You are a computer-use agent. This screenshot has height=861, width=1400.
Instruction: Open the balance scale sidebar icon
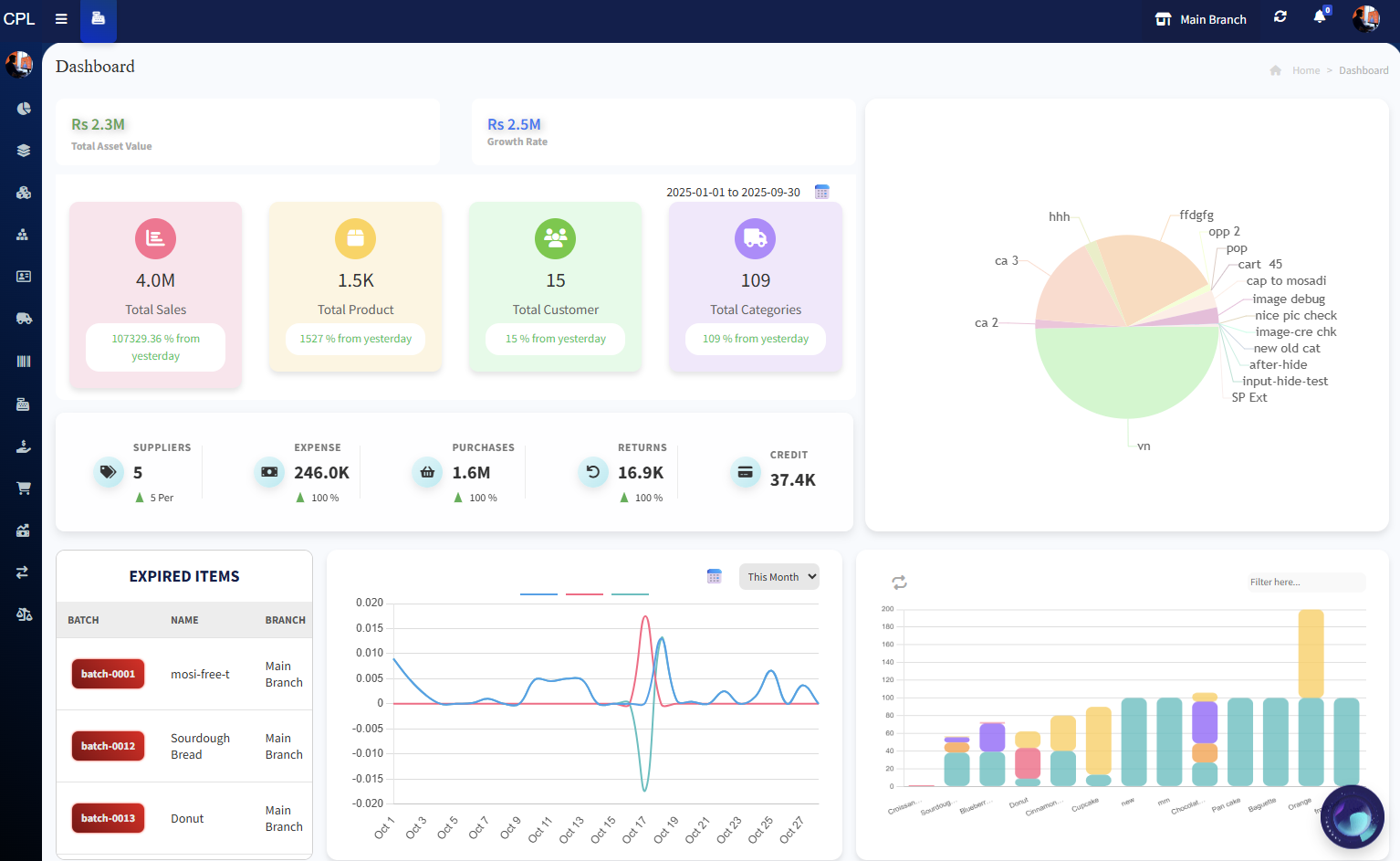point(24,614)
